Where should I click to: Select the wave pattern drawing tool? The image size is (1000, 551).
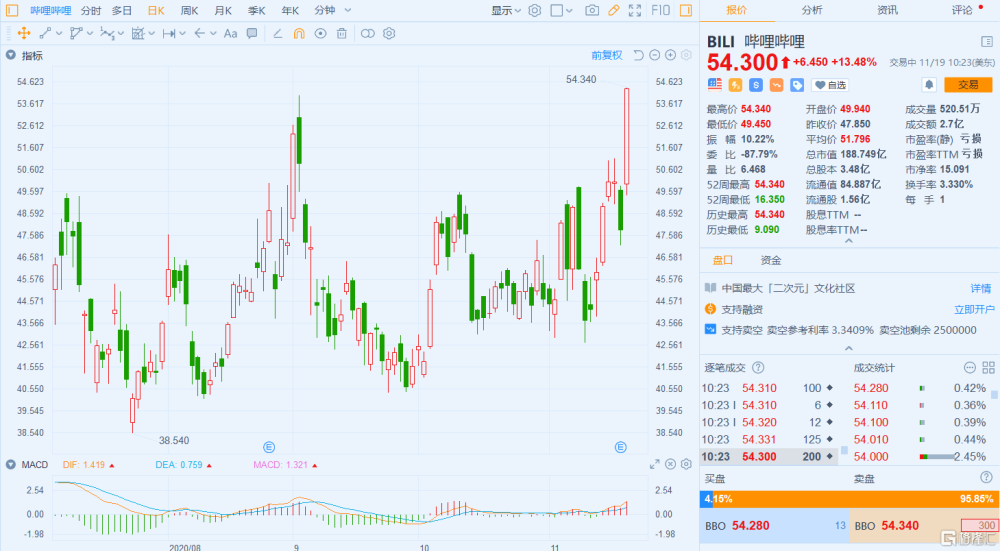click(x=107, y=33)
